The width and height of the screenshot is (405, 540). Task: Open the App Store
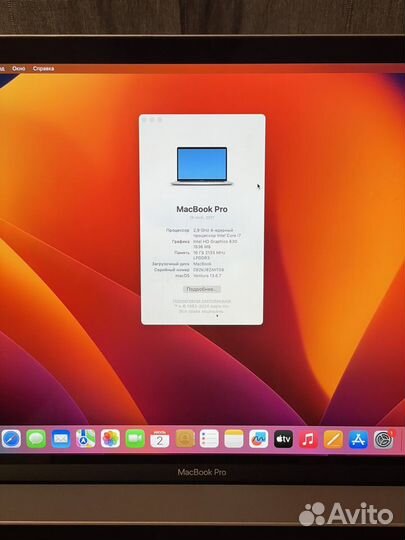[x=358, y=440]
